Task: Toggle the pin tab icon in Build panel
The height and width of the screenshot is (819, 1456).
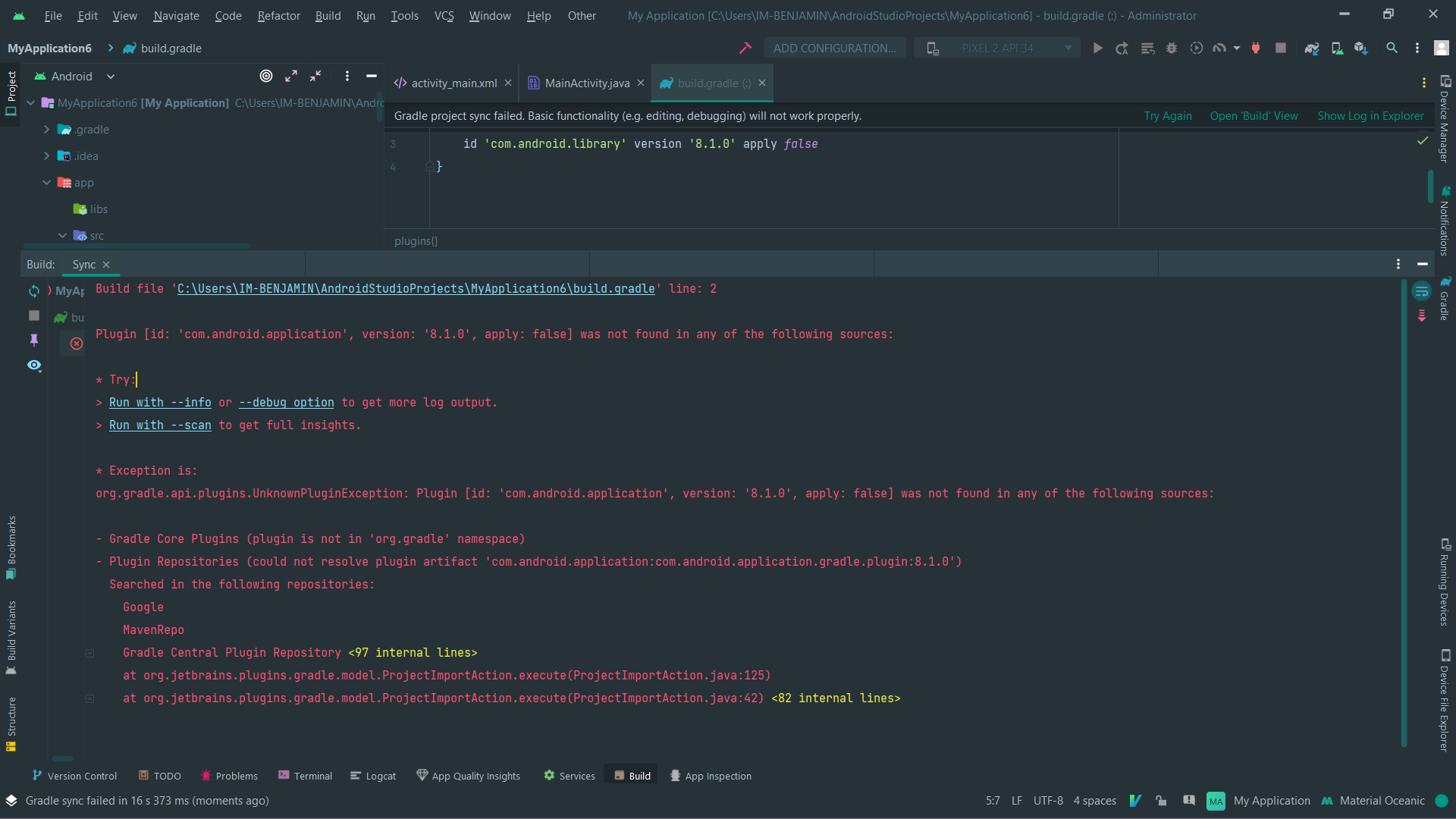Action: pos(34,340)
